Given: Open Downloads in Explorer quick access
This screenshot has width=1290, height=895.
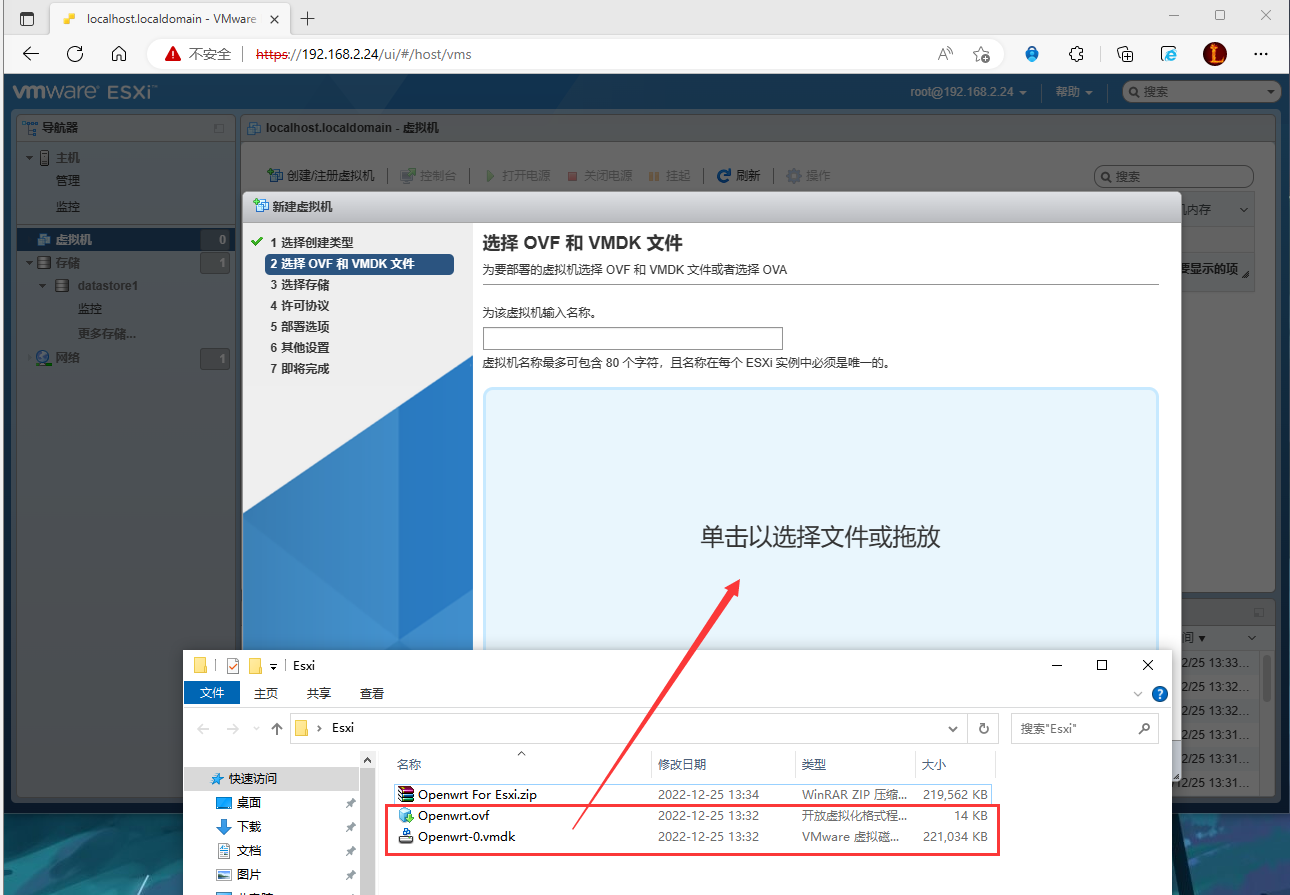Looking at the screenshot, I should pos(249,827).
